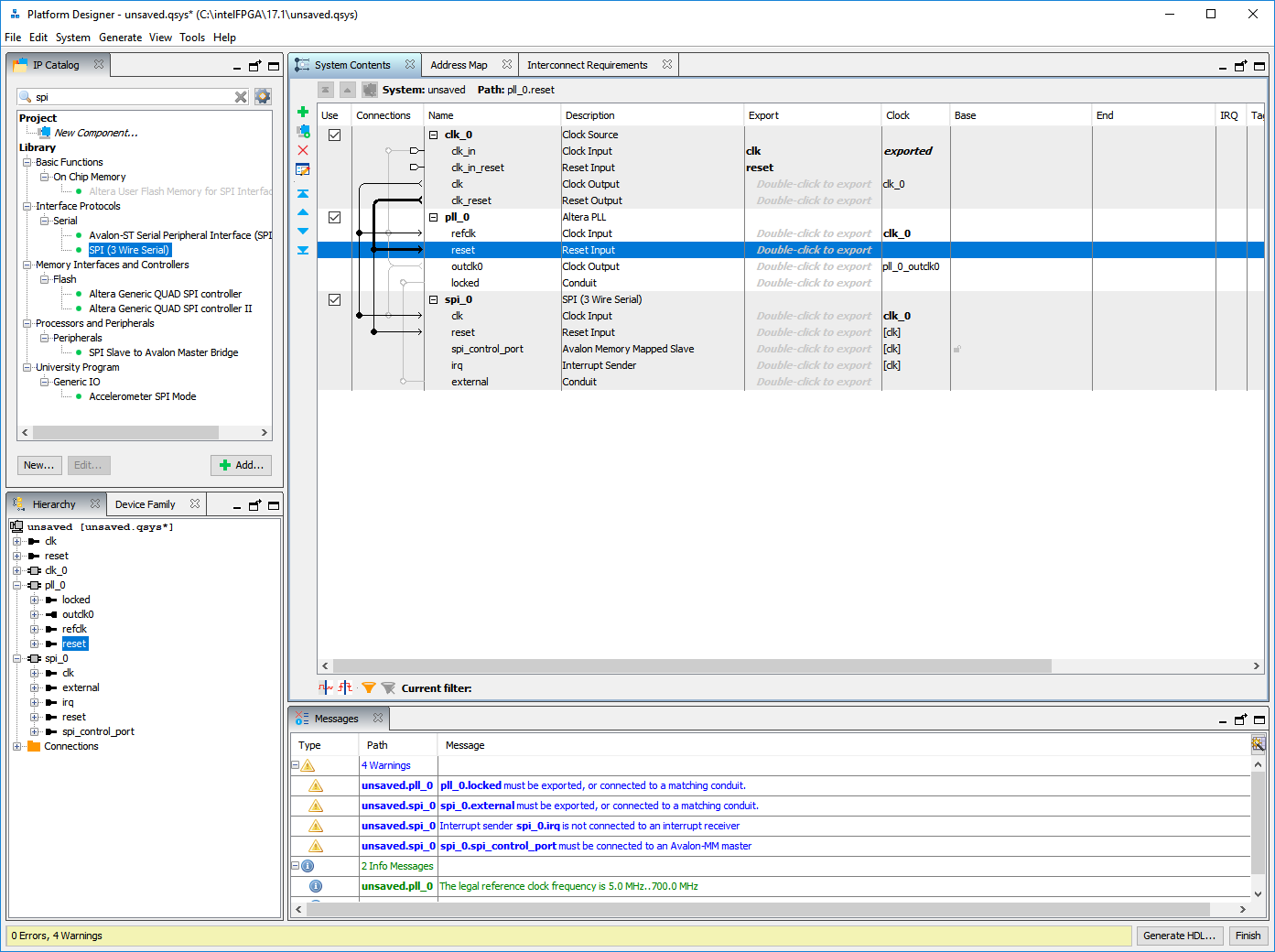Image resolution: width=1275 pixels, height=952 pixels.
Task: Collapse the spi_0 component in System Contents
Action: (434, 299)
